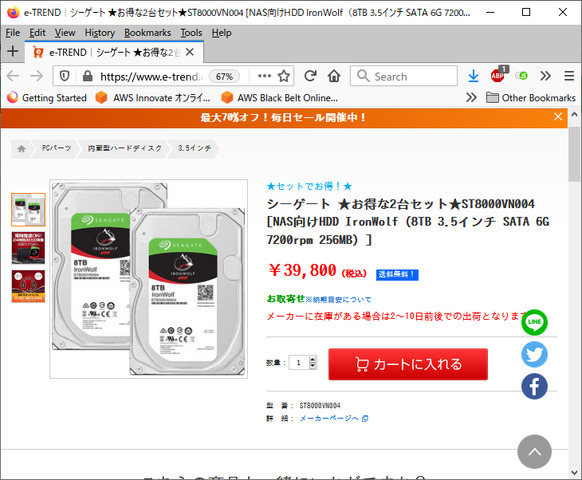Click カートに入れる add to cart button
Screen dimensions: 582x480
pyautogui.click(x=408, y=364)
